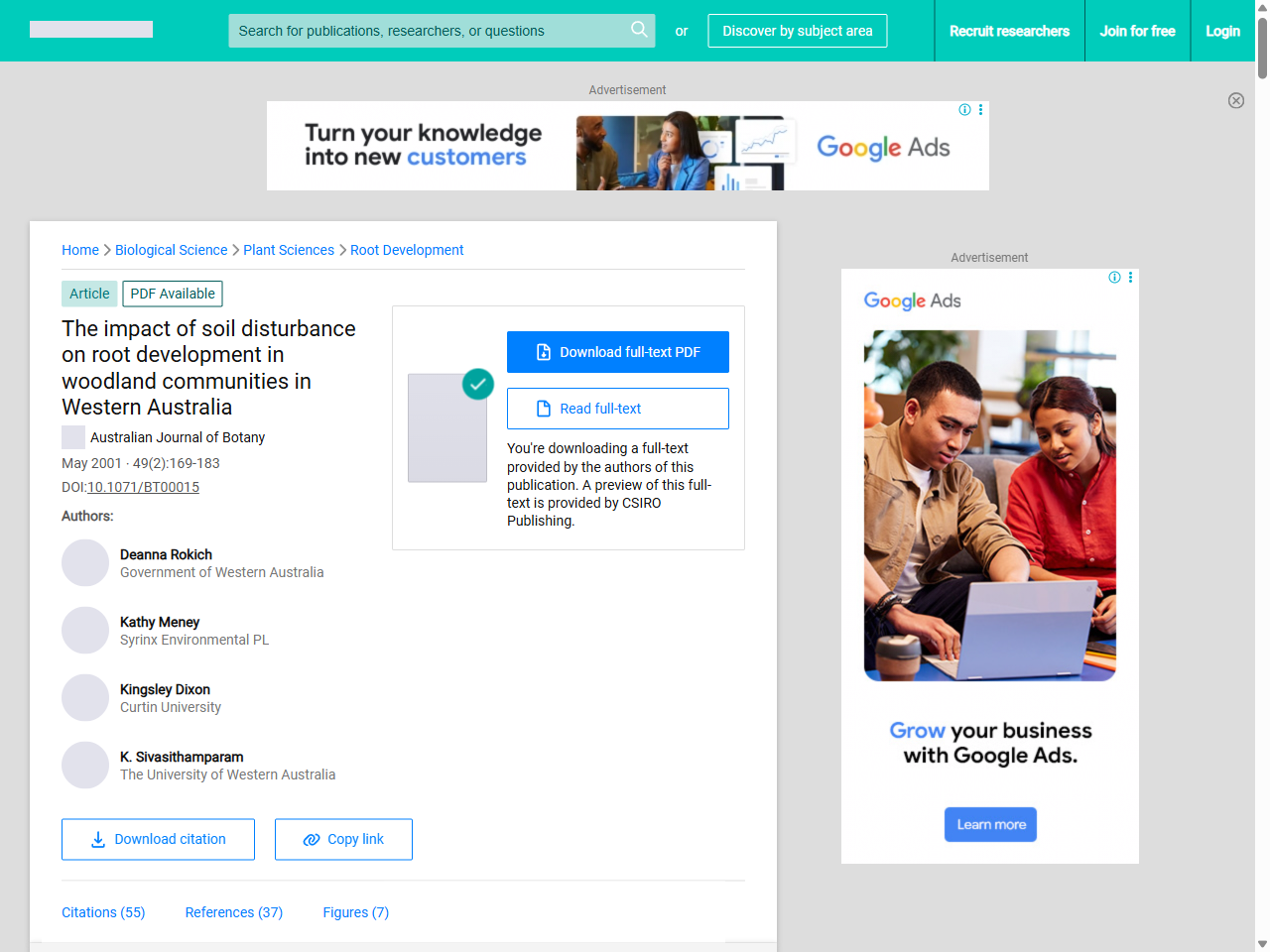Viewport: 1270px width, 952px height.
Task: Open the References (37) tab
Action: tap(233, 912)
